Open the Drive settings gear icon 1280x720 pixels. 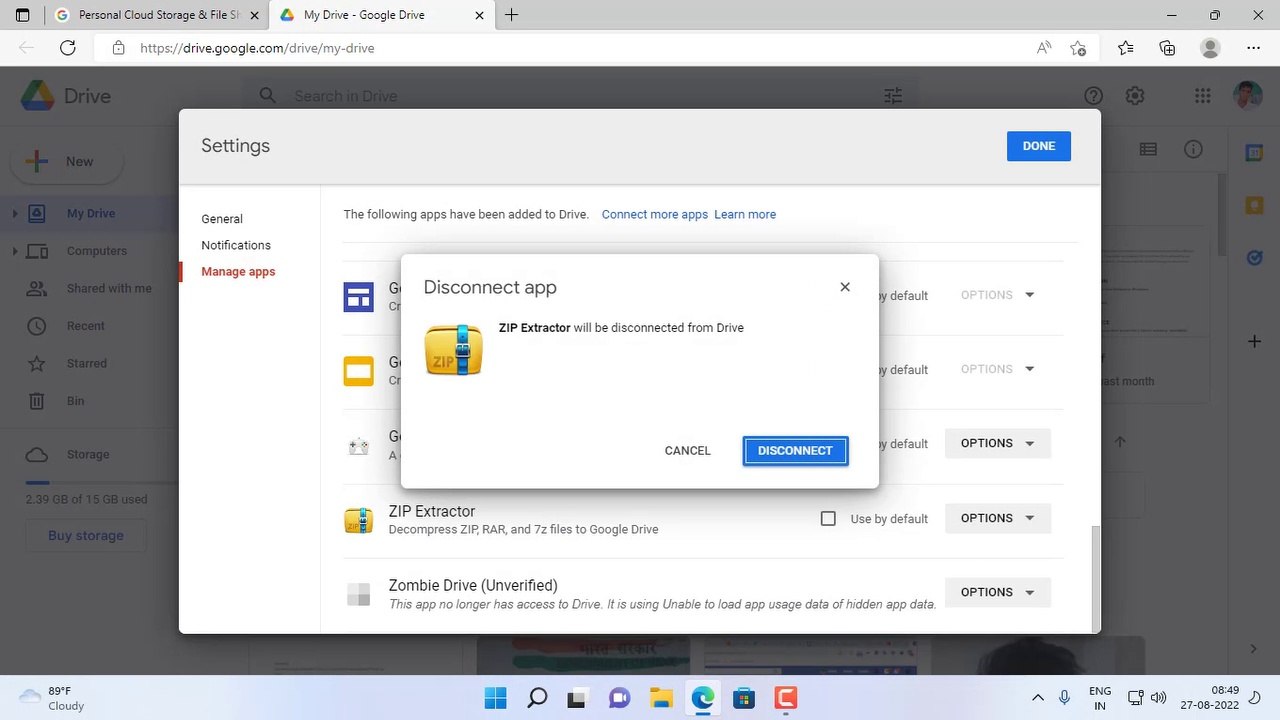(x=1135, y=96)
